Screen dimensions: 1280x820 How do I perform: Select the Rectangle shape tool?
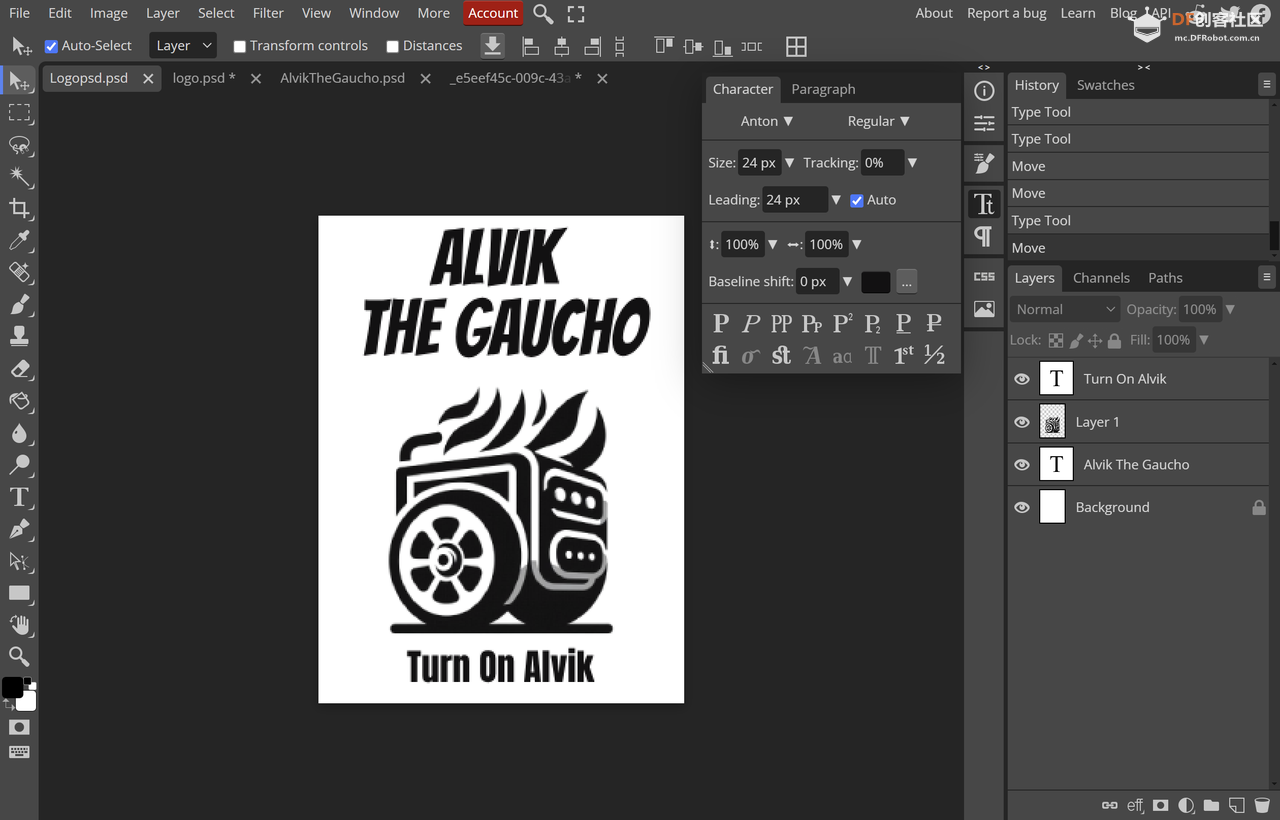pyautogui.click(x=19, y=592)
